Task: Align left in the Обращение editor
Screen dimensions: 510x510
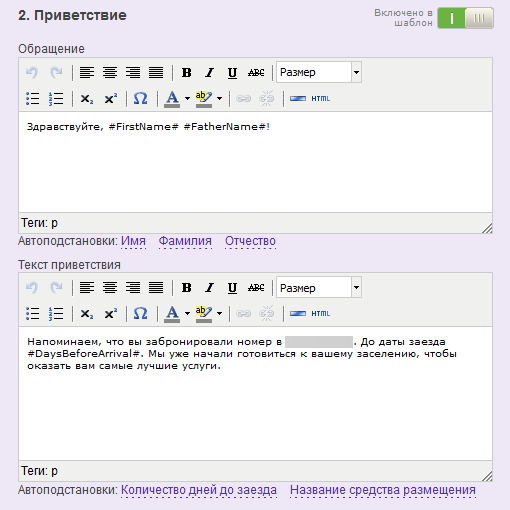Action: 87,72
